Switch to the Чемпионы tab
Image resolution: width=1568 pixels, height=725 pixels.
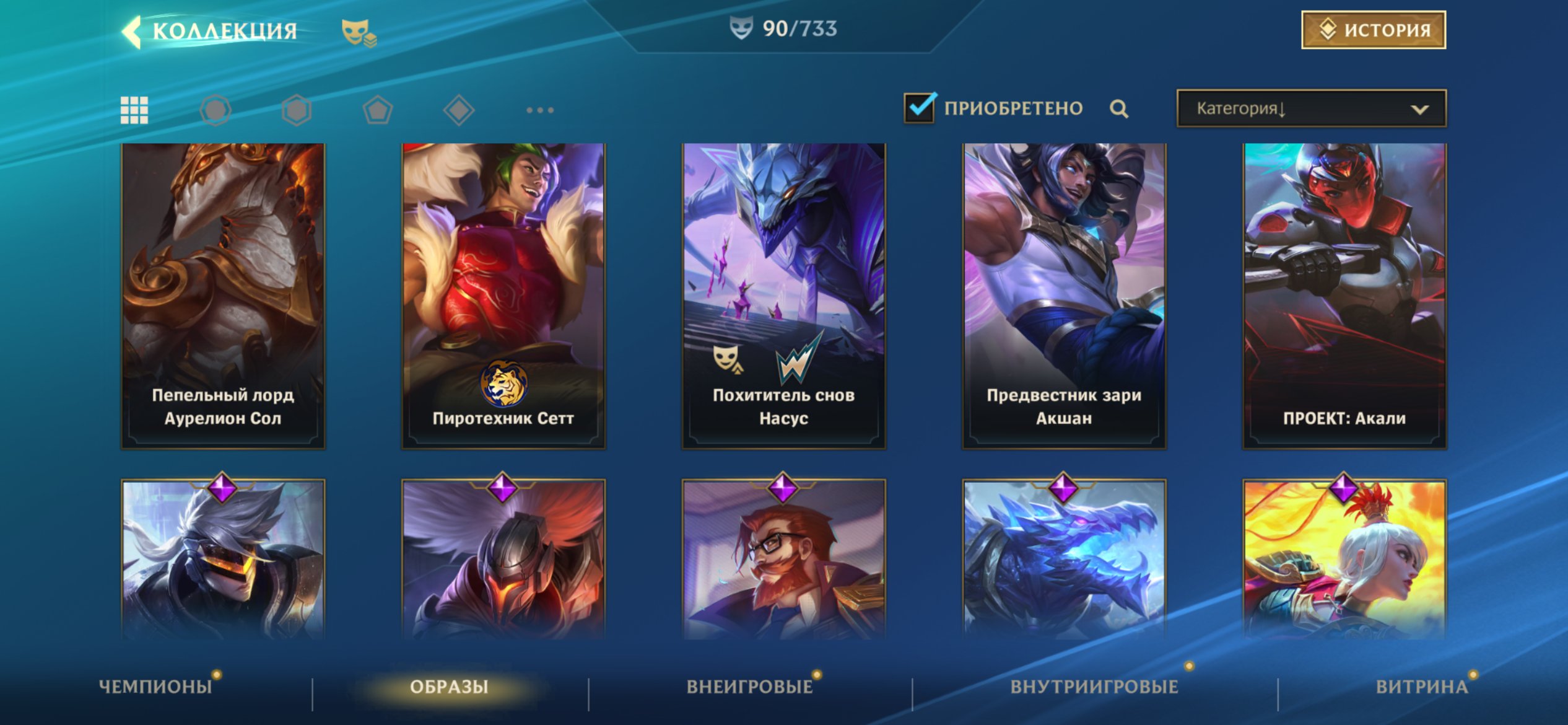155,687
